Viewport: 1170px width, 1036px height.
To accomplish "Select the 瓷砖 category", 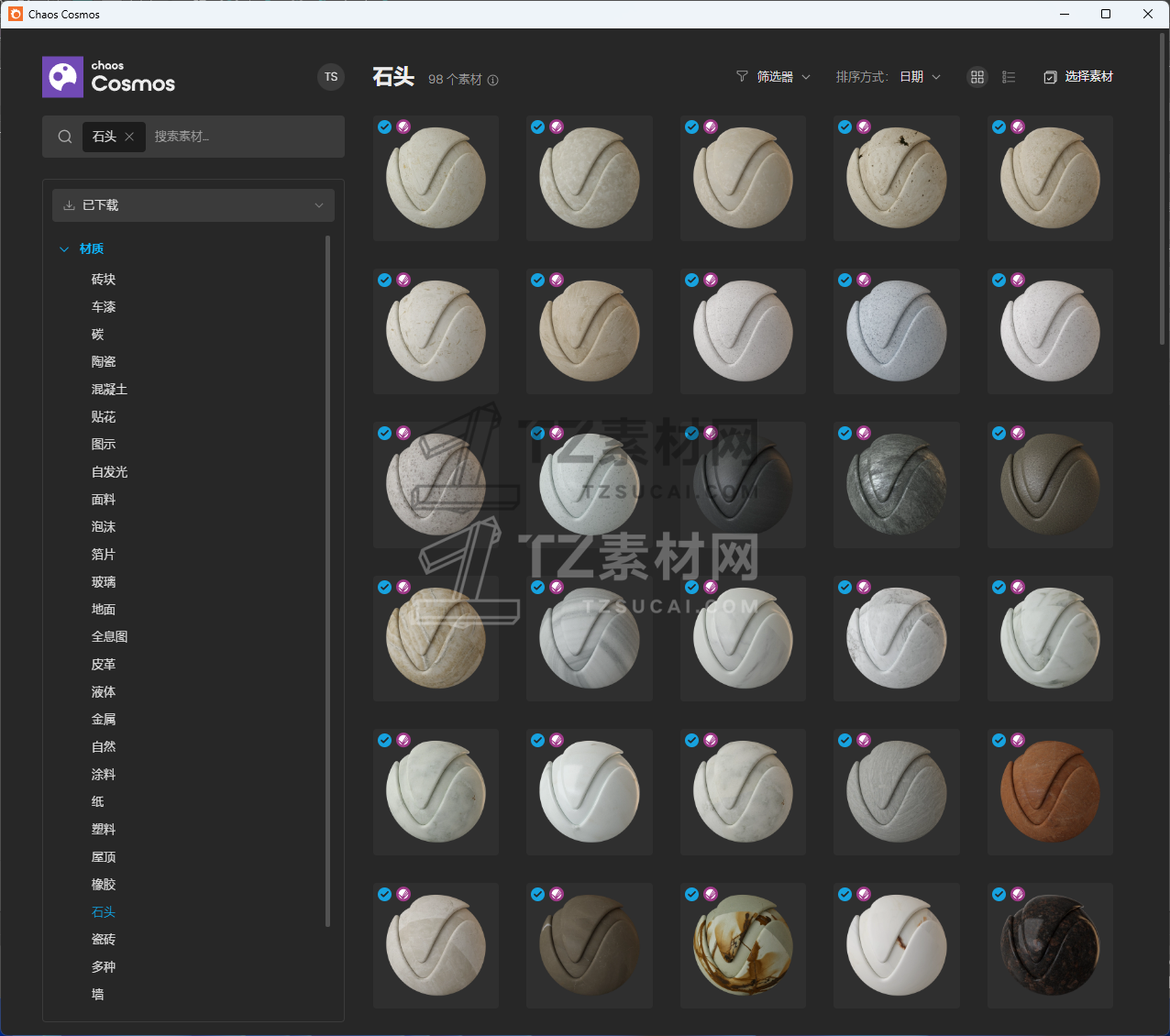I will click(x=104, y=940).
